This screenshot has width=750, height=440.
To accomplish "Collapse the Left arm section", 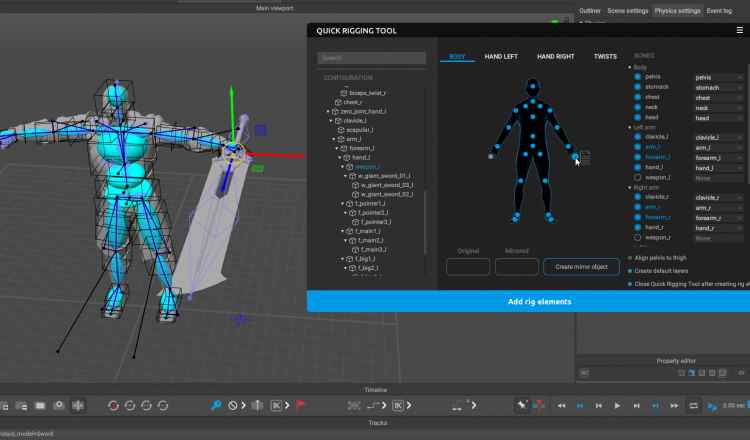I will pyautogui.click(x=630, y=128).
